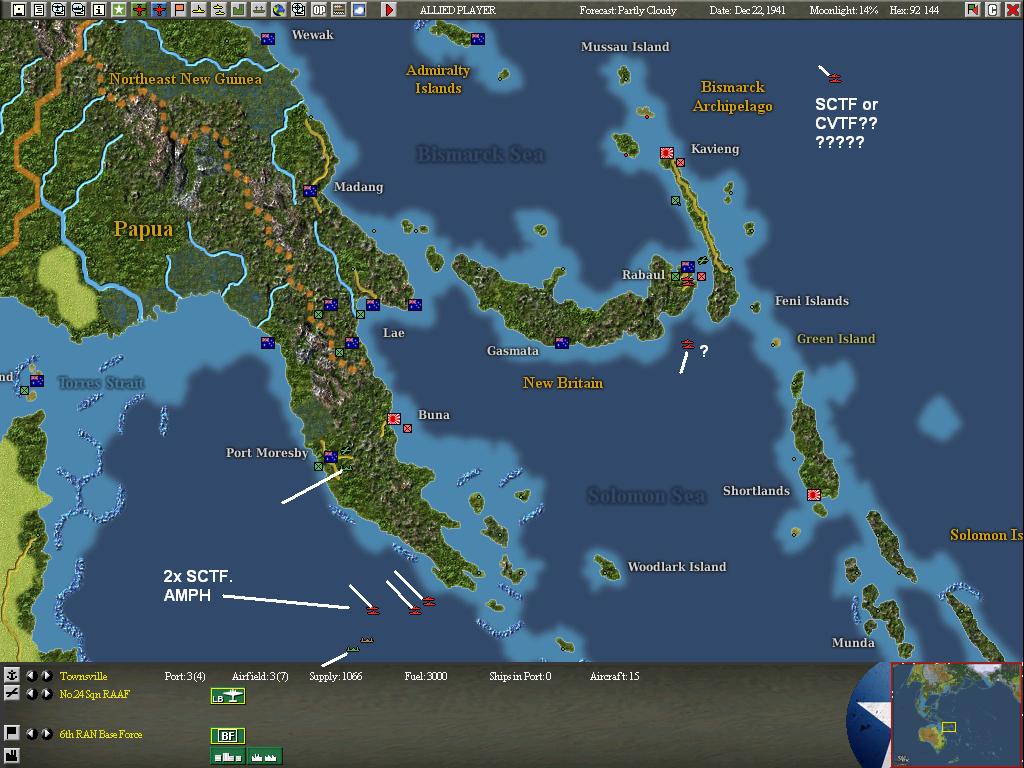The image size is (1024, 768).
Task: Select the Japanese base flag at Kavieng
Action: [x=667, y=153]
